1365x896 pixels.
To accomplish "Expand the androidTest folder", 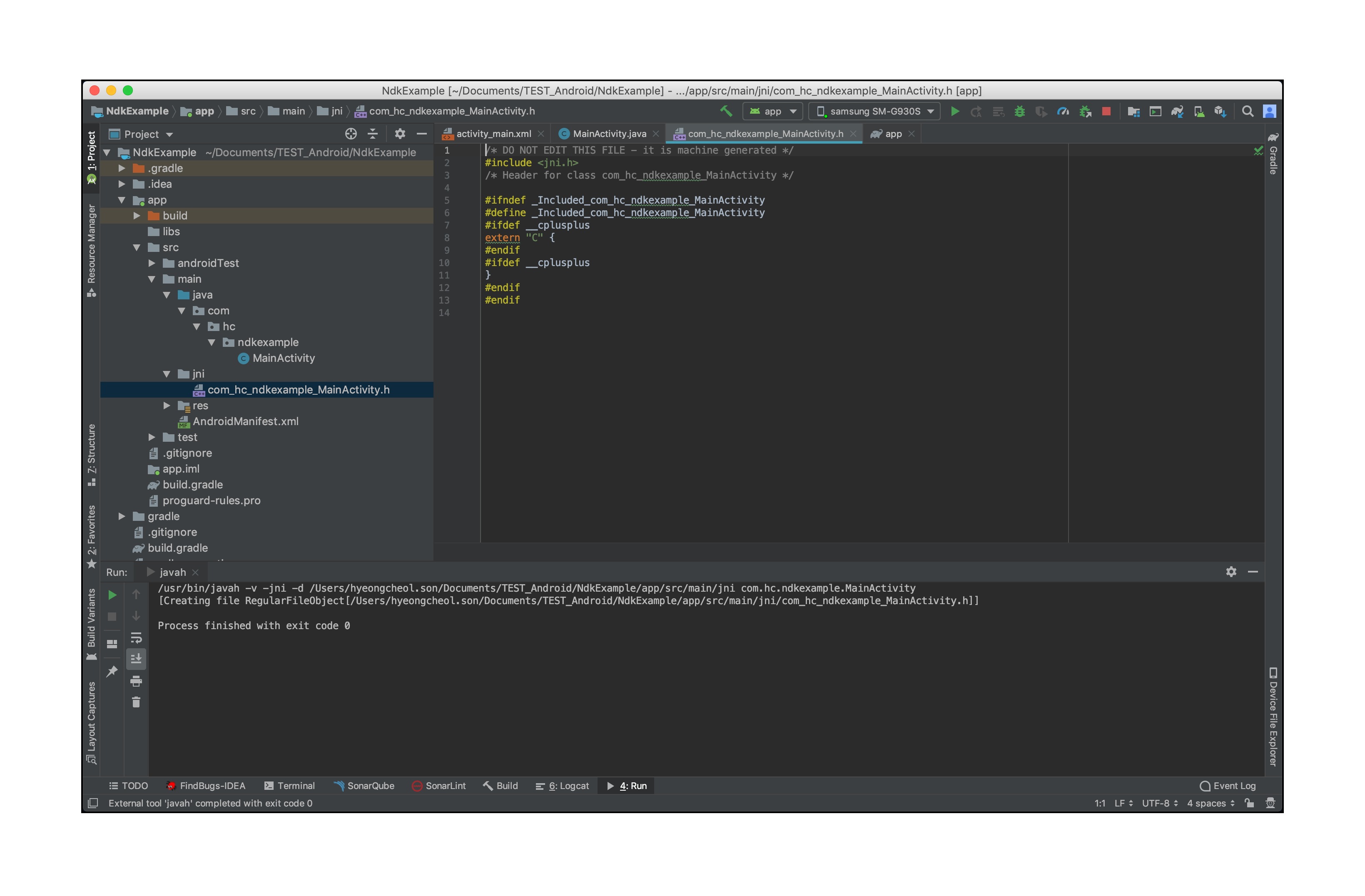I will (x=152, y=263).
